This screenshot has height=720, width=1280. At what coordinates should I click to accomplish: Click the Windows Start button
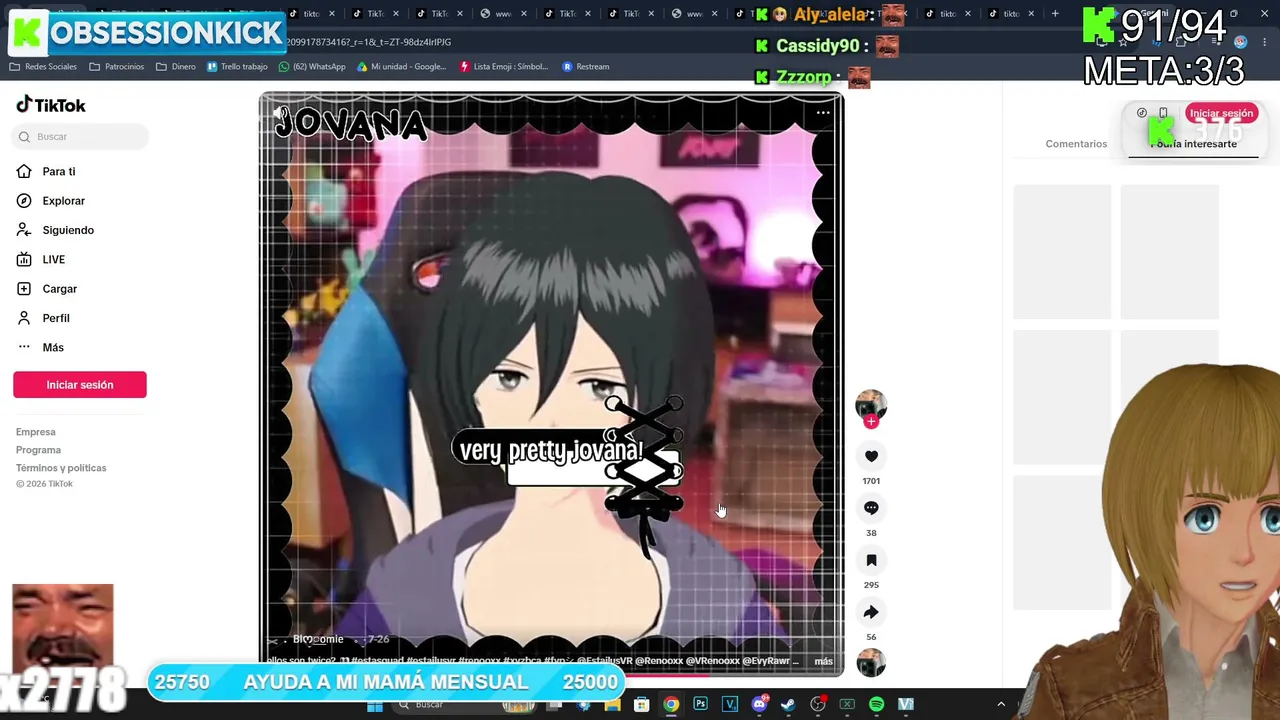pos(375,705)
